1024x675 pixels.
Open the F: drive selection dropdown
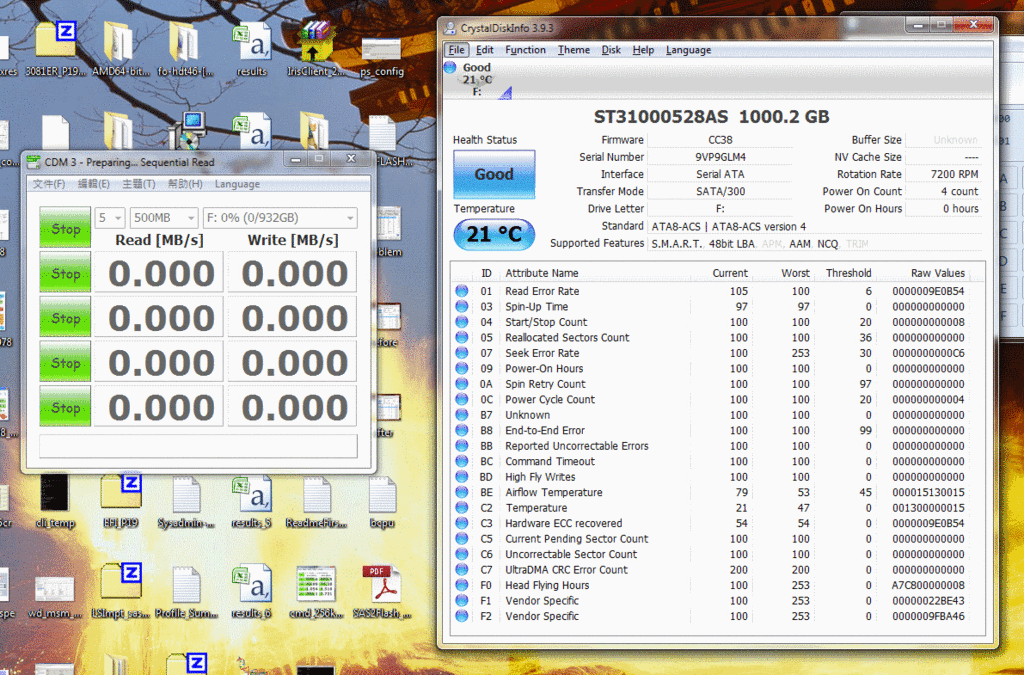(279, 218)
